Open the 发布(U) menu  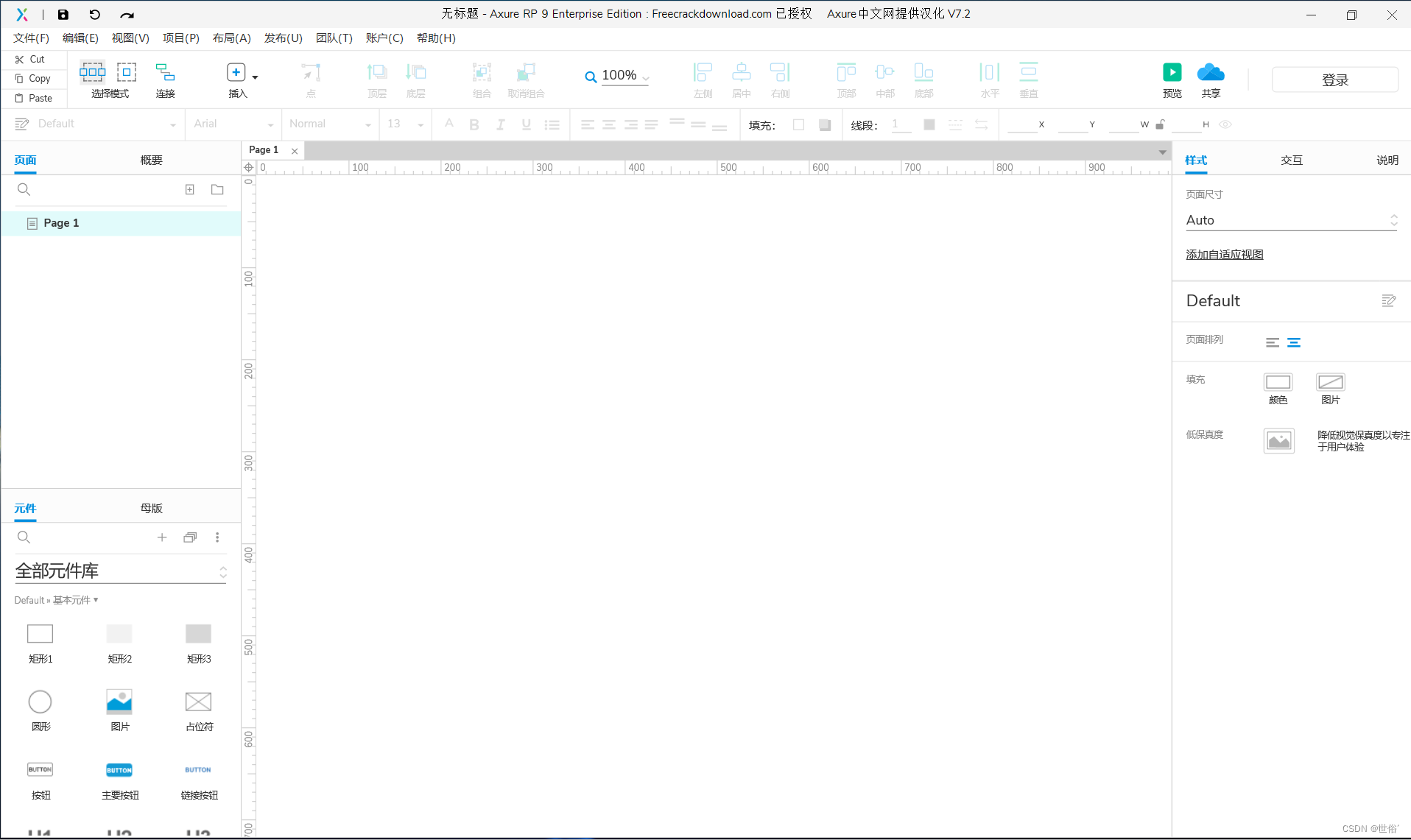(284, 38)
